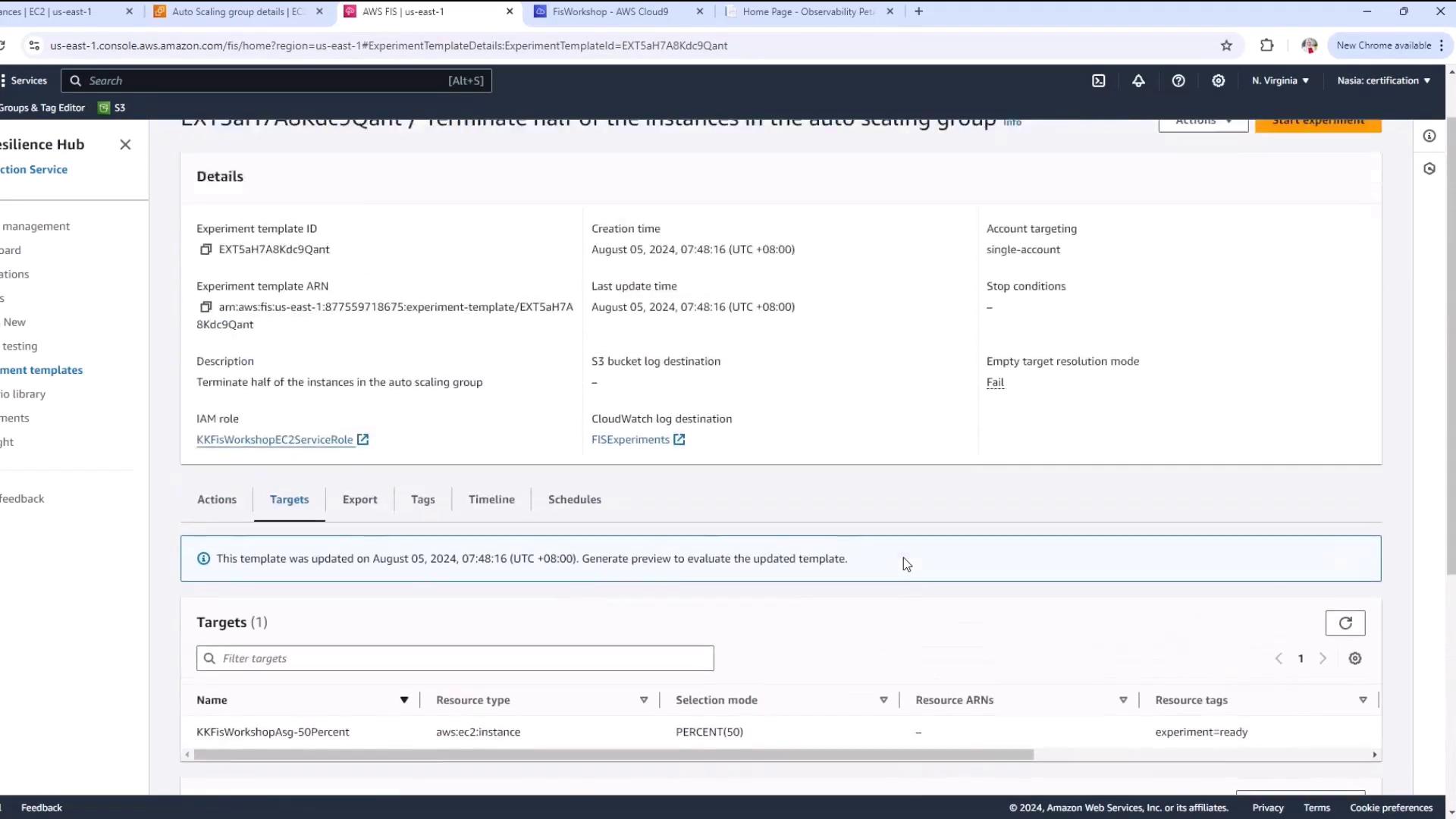
Task: Open console settings gear in header
Action: 1218,80
